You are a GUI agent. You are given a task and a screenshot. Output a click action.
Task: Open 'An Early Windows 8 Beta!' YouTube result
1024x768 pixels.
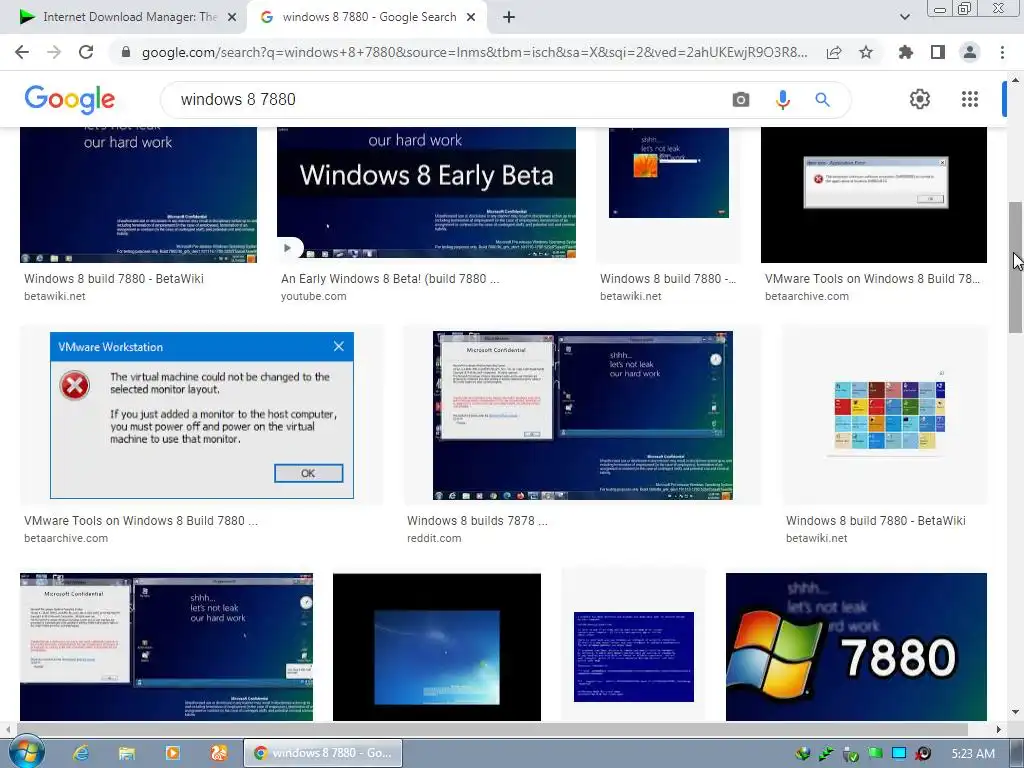[x=390, y=278]
